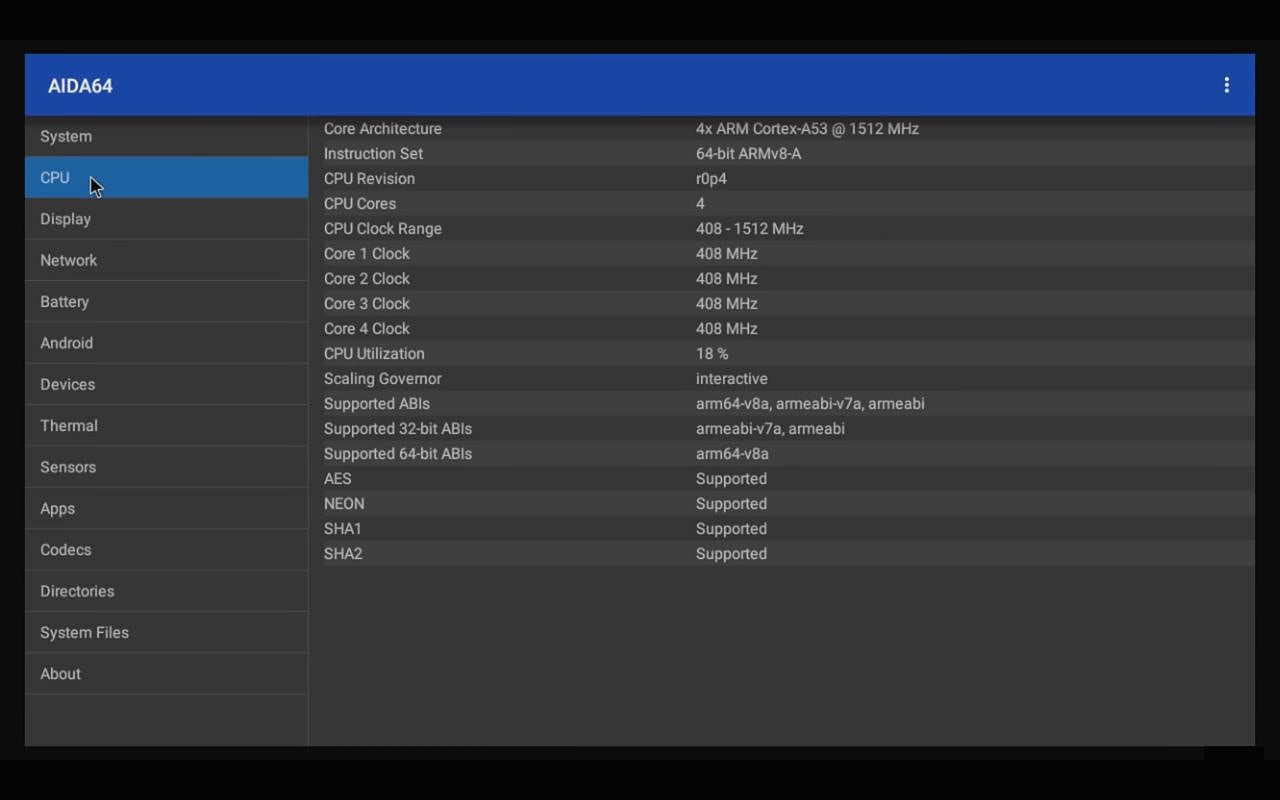Select the Scaling Governor row label

pyautogui.click(x=382, y=379)
